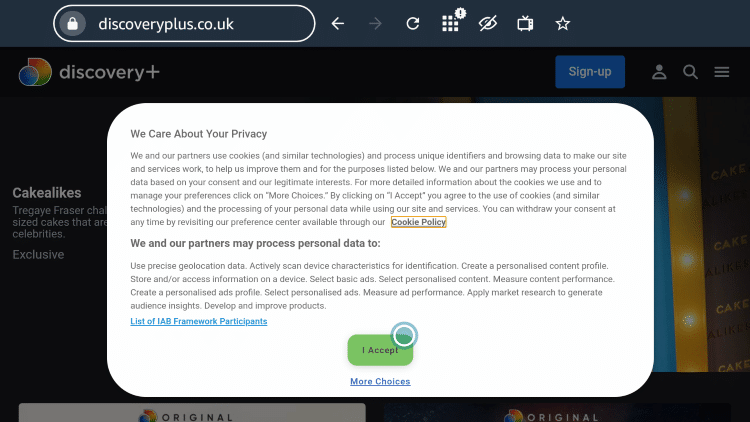Open the More Choices link

[x=380, y=381]
